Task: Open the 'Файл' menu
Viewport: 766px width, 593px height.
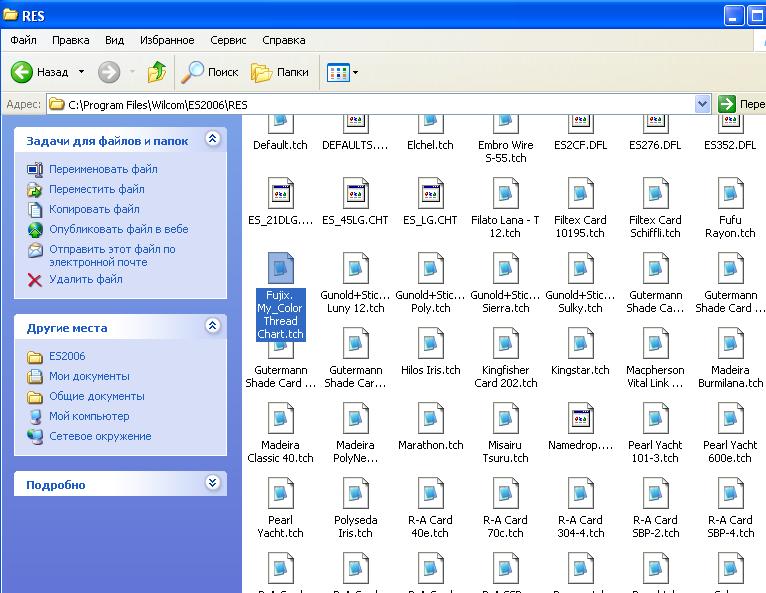Action: click(24, 40)
